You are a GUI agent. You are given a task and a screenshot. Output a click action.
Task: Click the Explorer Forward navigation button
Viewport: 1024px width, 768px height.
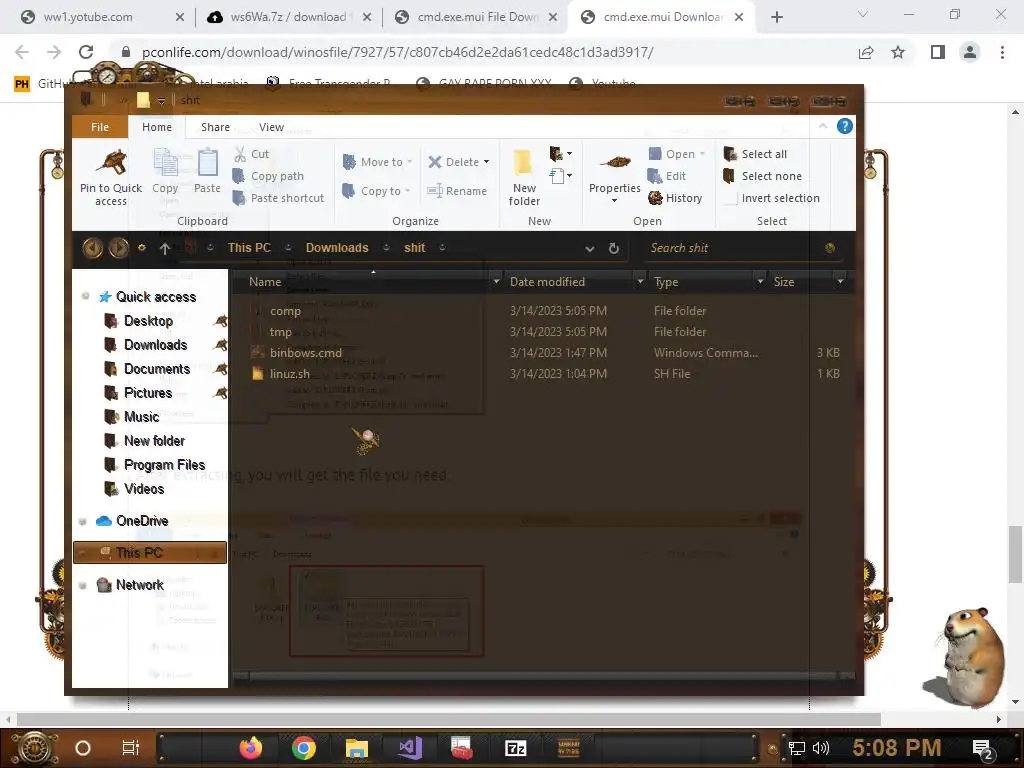coord(118,248)
